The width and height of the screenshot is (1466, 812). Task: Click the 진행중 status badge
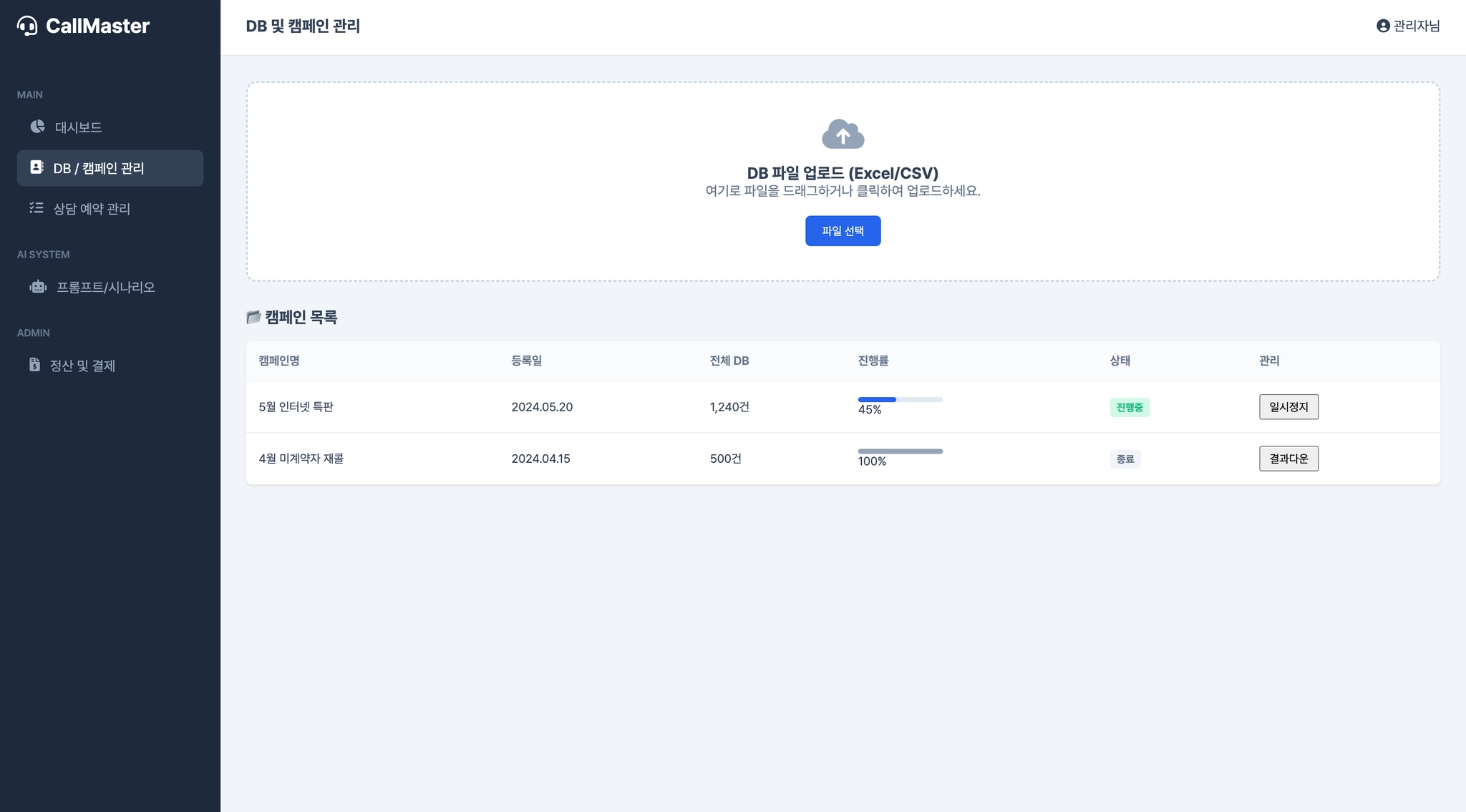(x=1129, y=408)
